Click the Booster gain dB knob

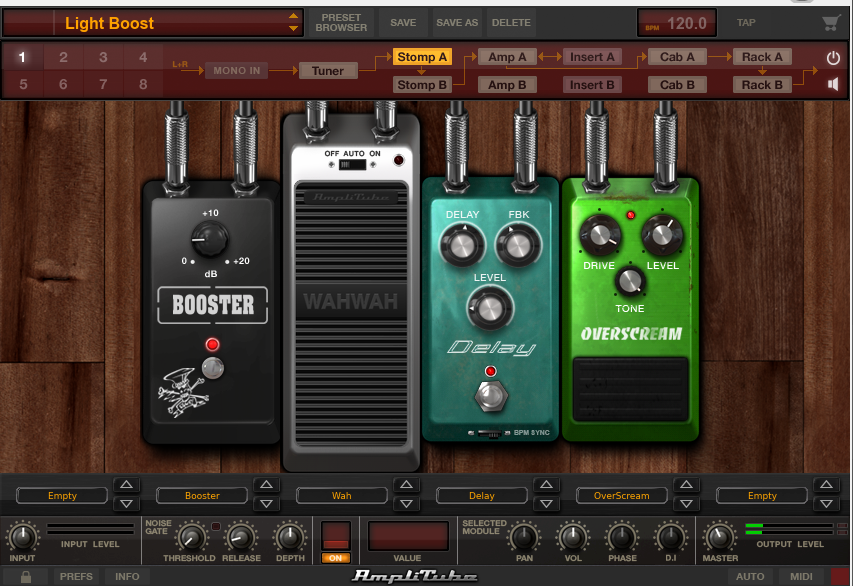(x=209, y=239)
